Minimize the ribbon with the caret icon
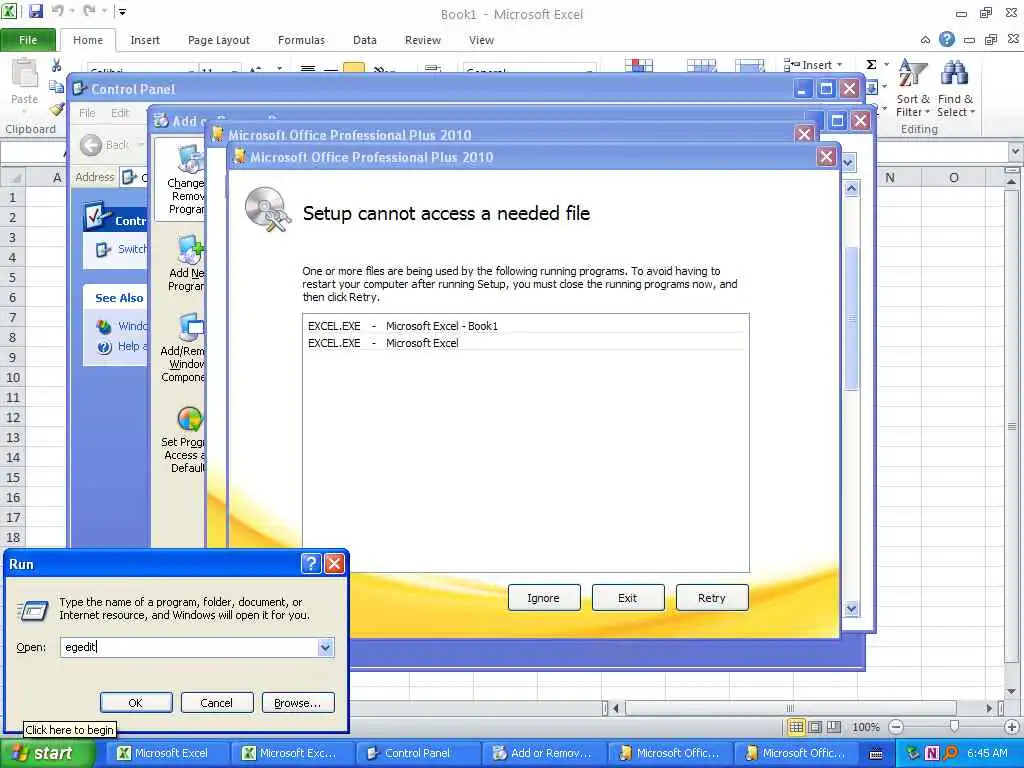This screenshot has height=768, width=1024. point(925,40)
